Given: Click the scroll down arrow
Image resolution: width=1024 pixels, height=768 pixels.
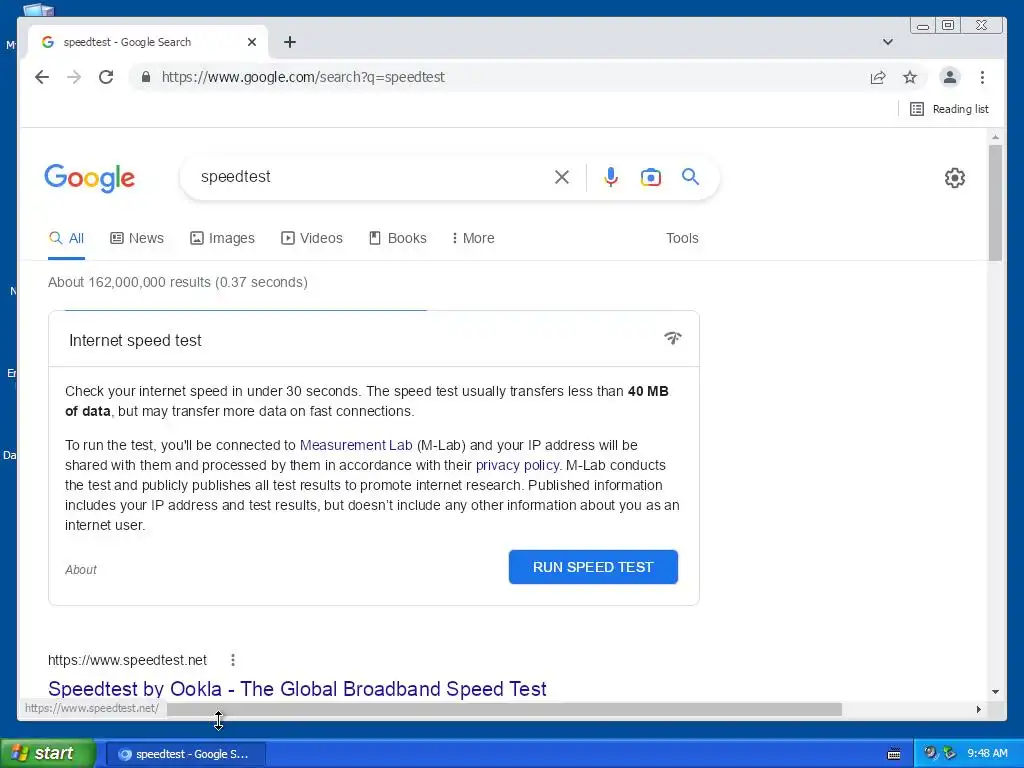Looking at the screenshot, I should [x=995, y=692].
